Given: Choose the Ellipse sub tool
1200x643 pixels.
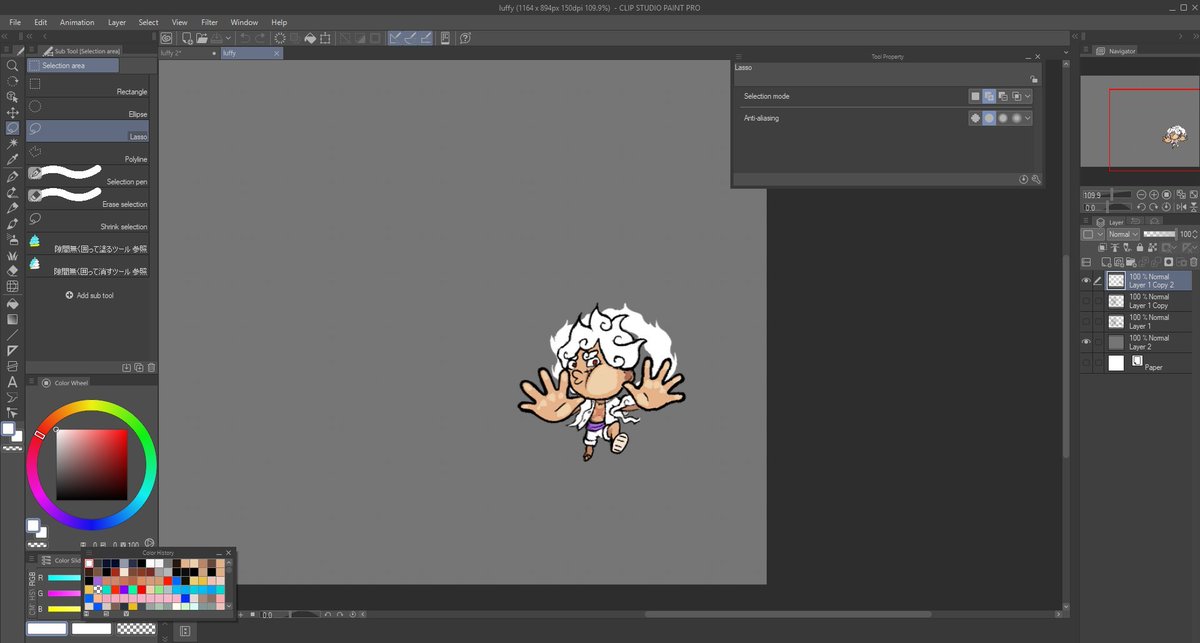Looking at the screenshot, I should click(88, 109).
